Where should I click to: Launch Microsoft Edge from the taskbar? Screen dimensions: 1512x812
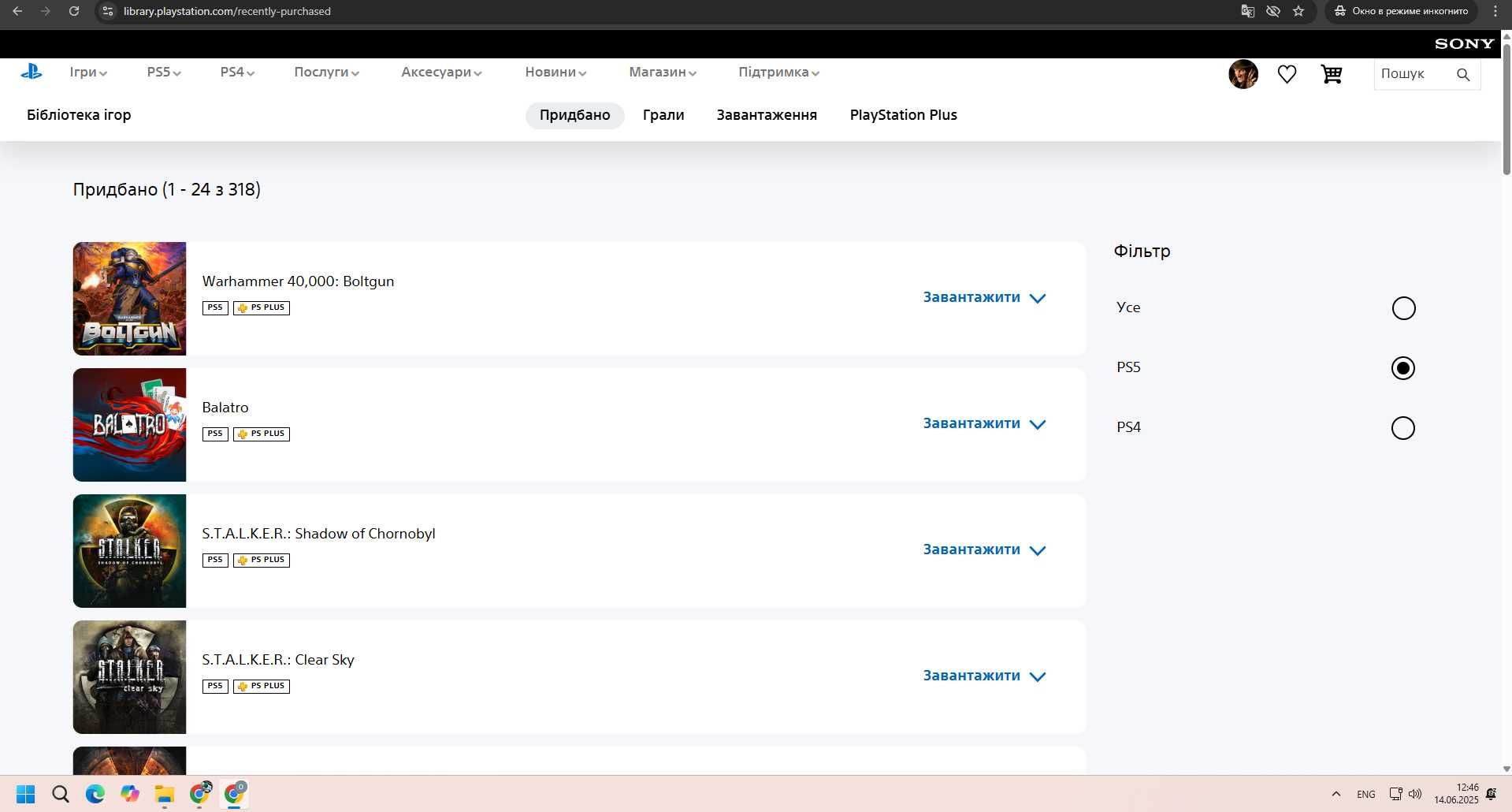pyautogui.click(x=95, y=794)
